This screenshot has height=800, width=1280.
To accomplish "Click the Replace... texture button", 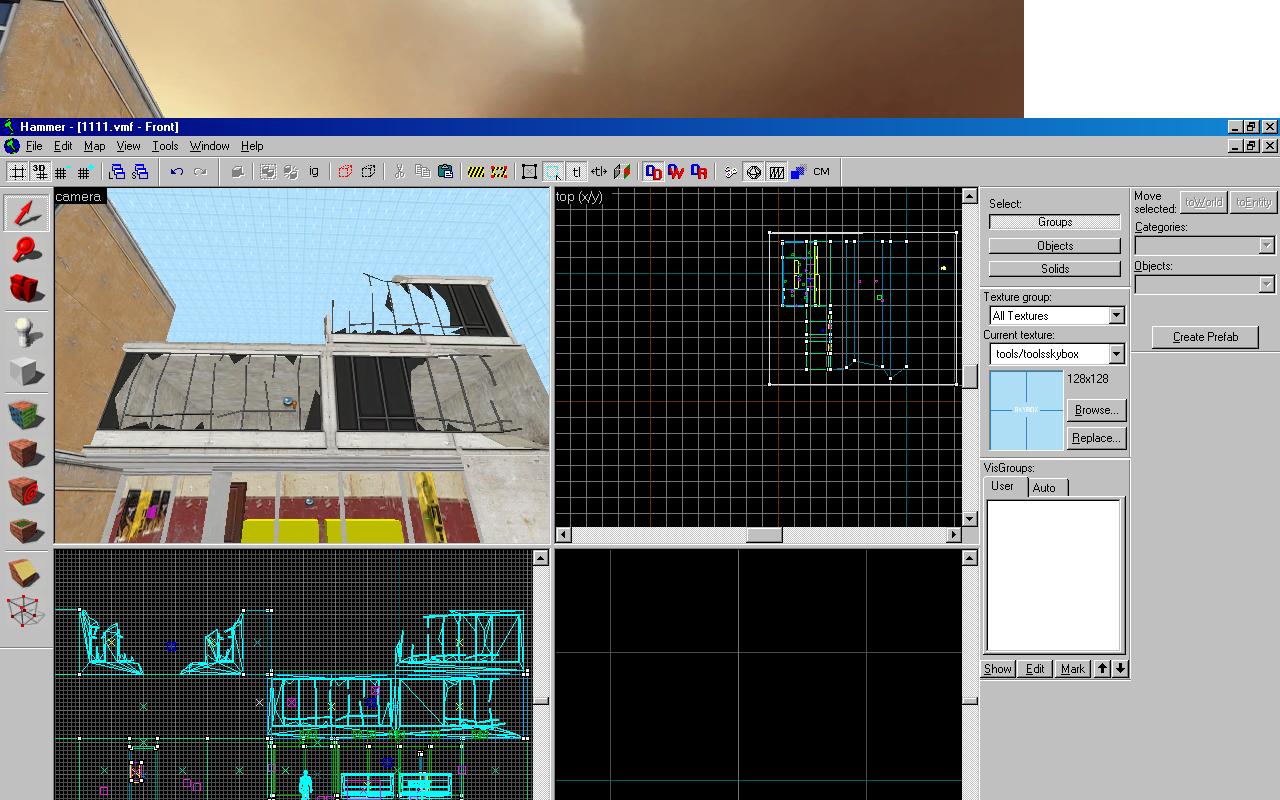I will [1096, 438].
